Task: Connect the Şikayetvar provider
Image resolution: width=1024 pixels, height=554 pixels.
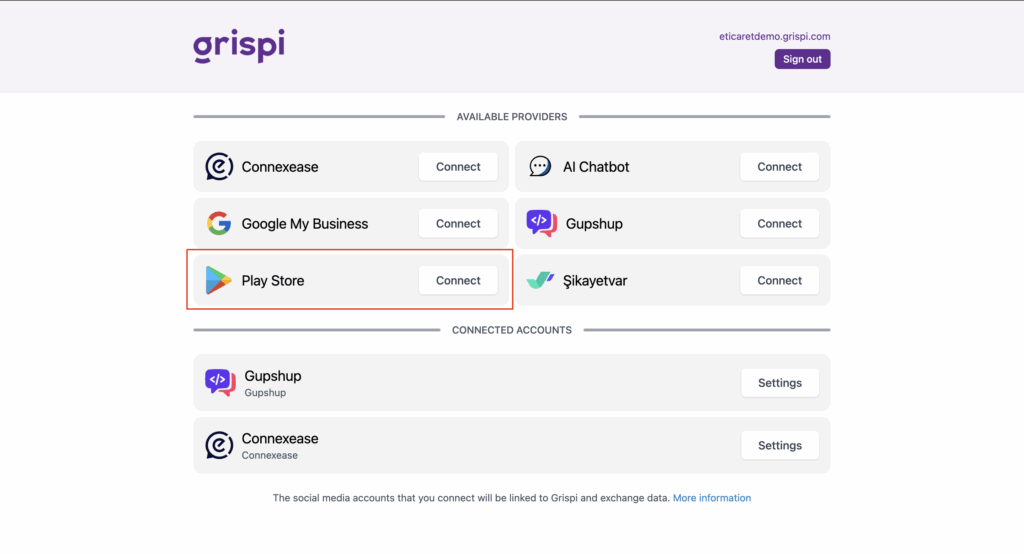Action: point(779,280)
